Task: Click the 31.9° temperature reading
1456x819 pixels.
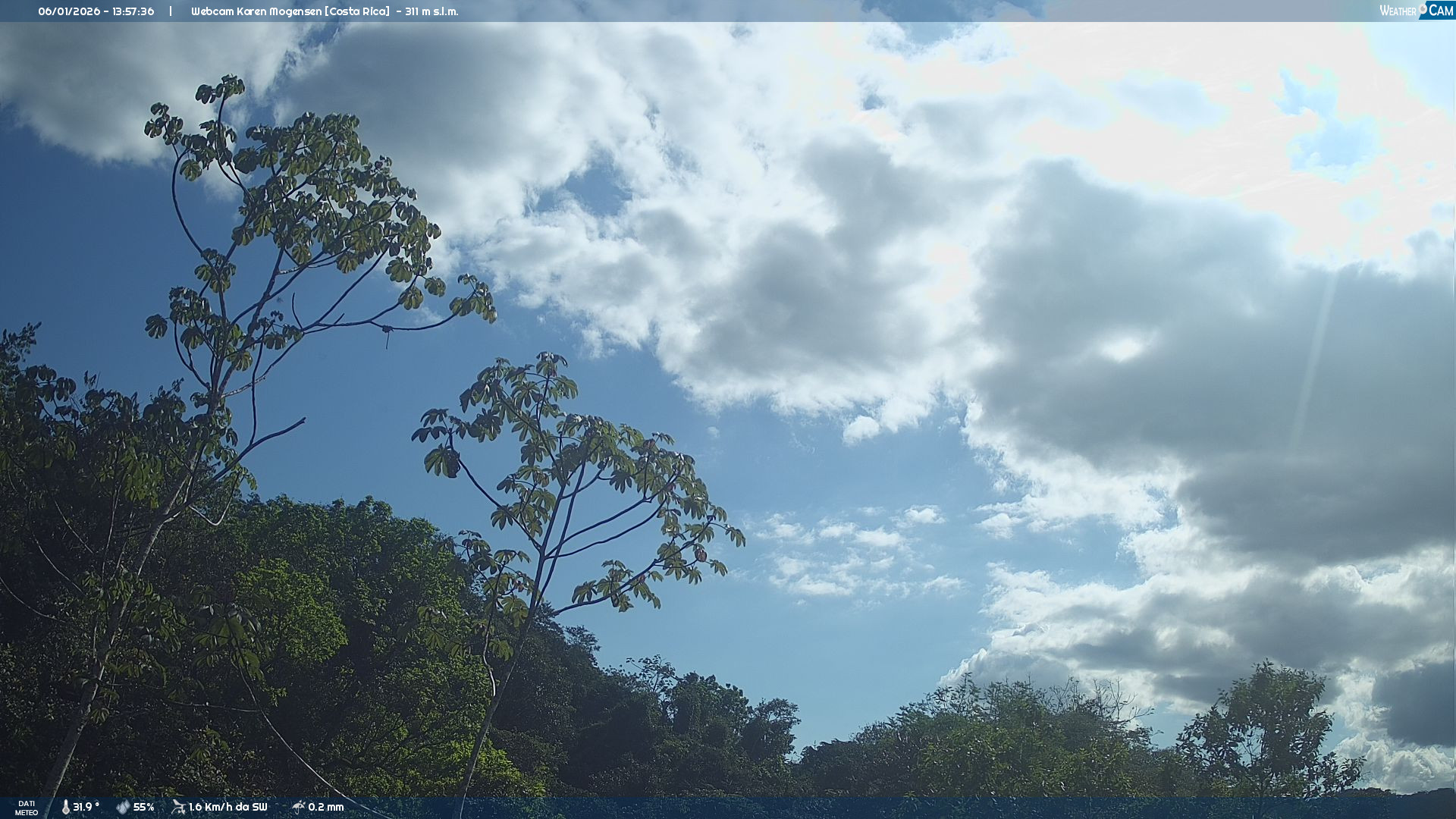Action: (x=86, y=808)
